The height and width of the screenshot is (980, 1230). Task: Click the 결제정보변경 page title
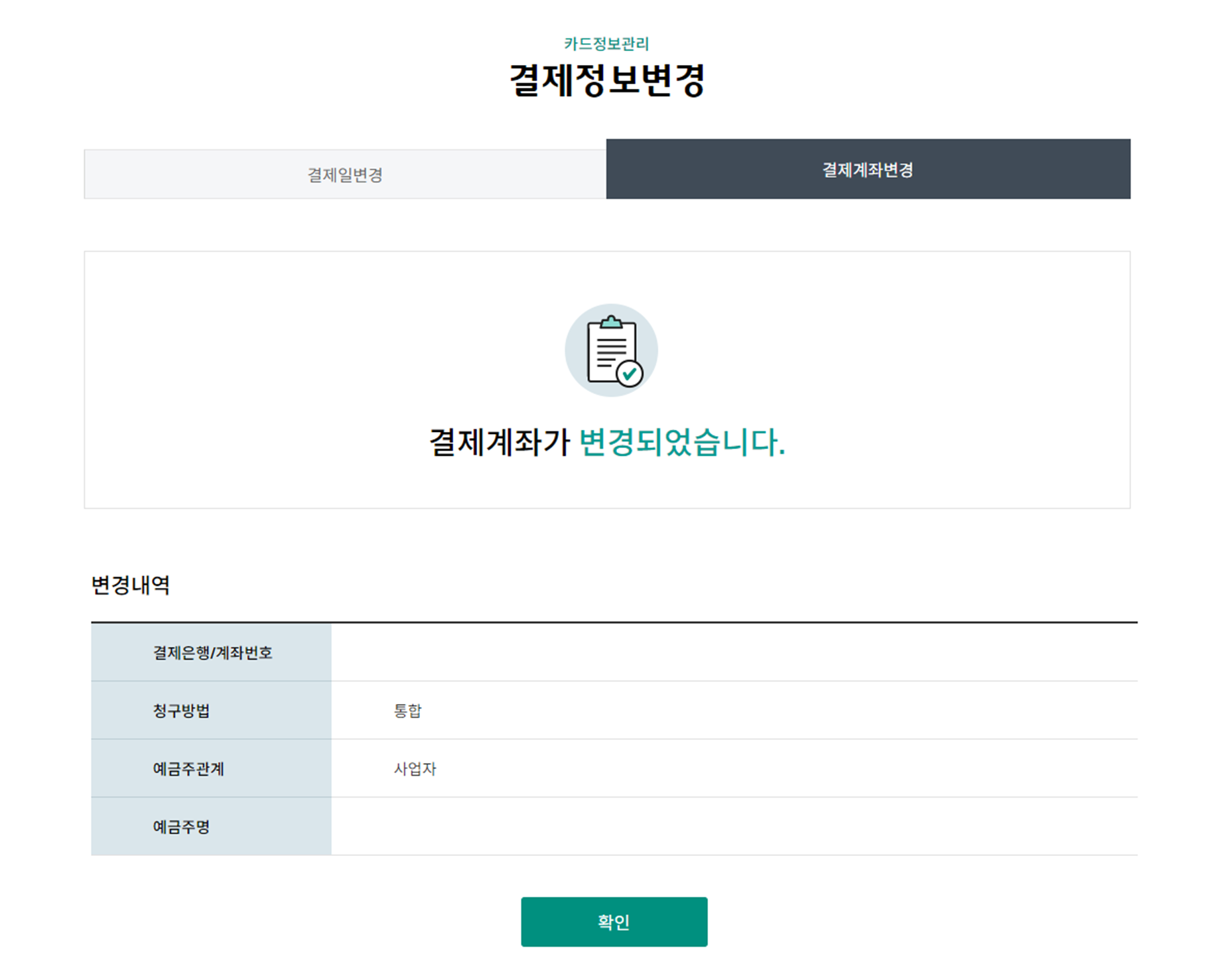[x=607, y=80]
